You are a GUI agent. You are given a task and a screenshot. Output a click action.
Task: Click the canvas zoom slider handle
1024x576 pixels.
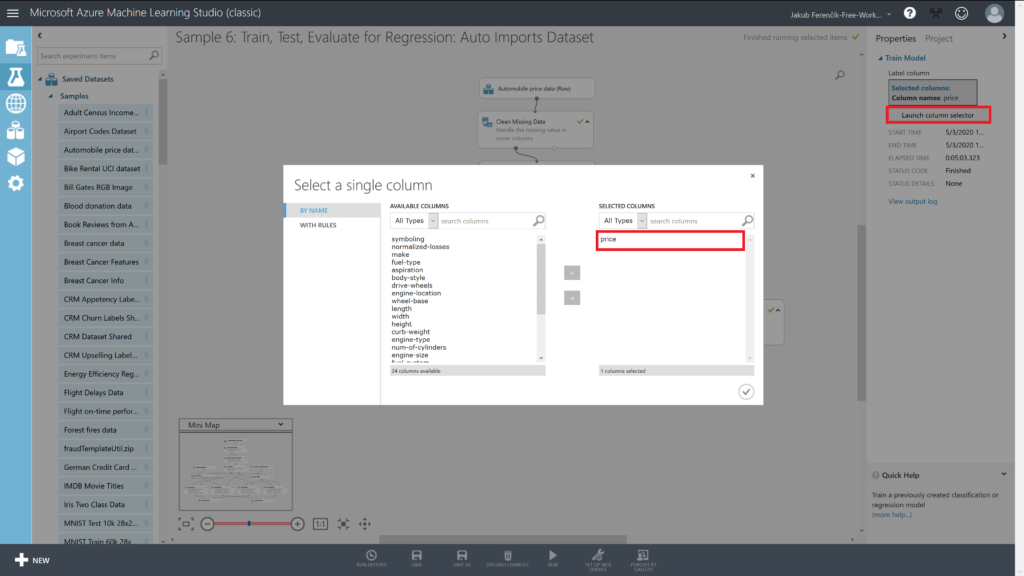coord(249,524)
